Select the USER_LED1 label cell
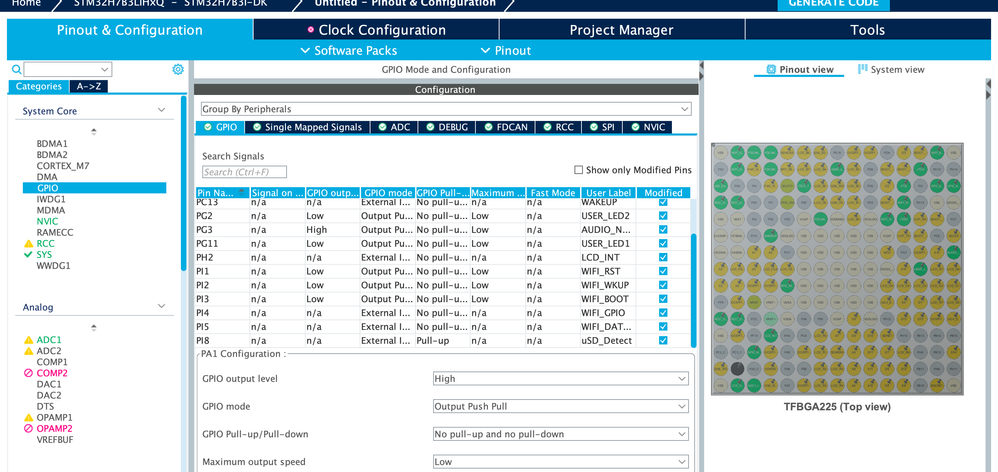 coord(608,244)
